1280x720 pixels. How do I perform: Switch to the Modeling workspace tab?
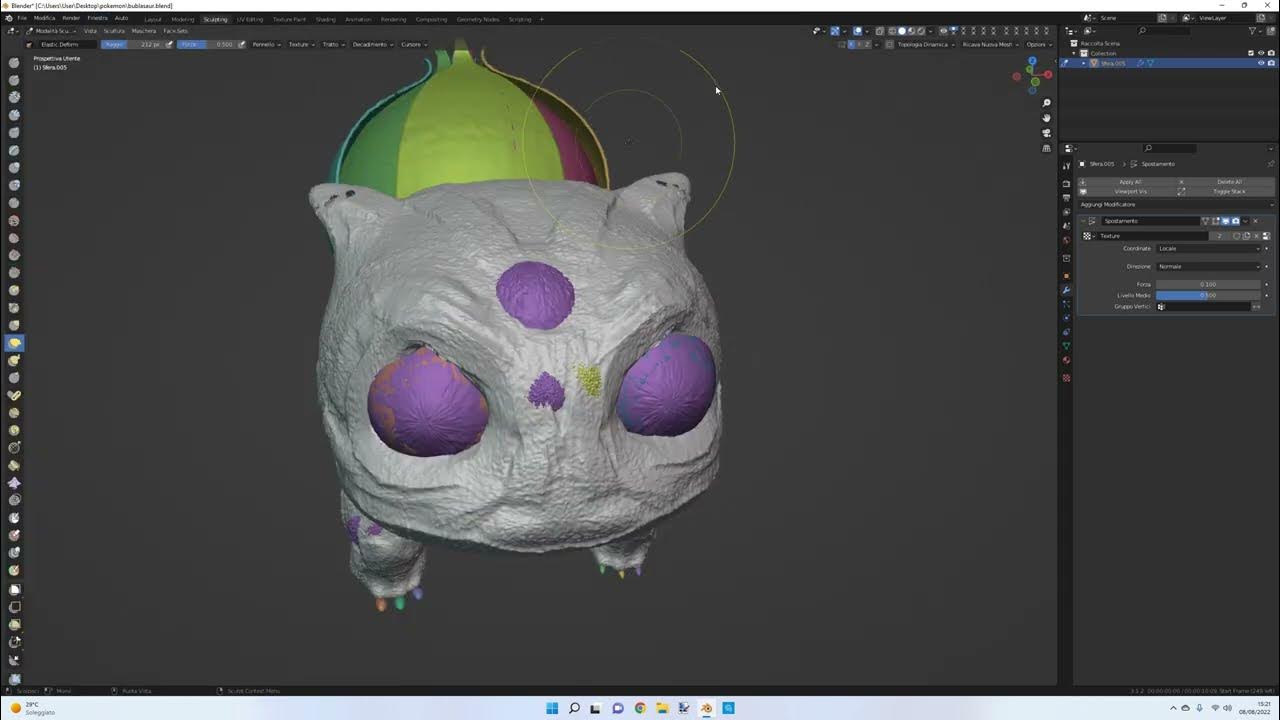tap(183, 19)
